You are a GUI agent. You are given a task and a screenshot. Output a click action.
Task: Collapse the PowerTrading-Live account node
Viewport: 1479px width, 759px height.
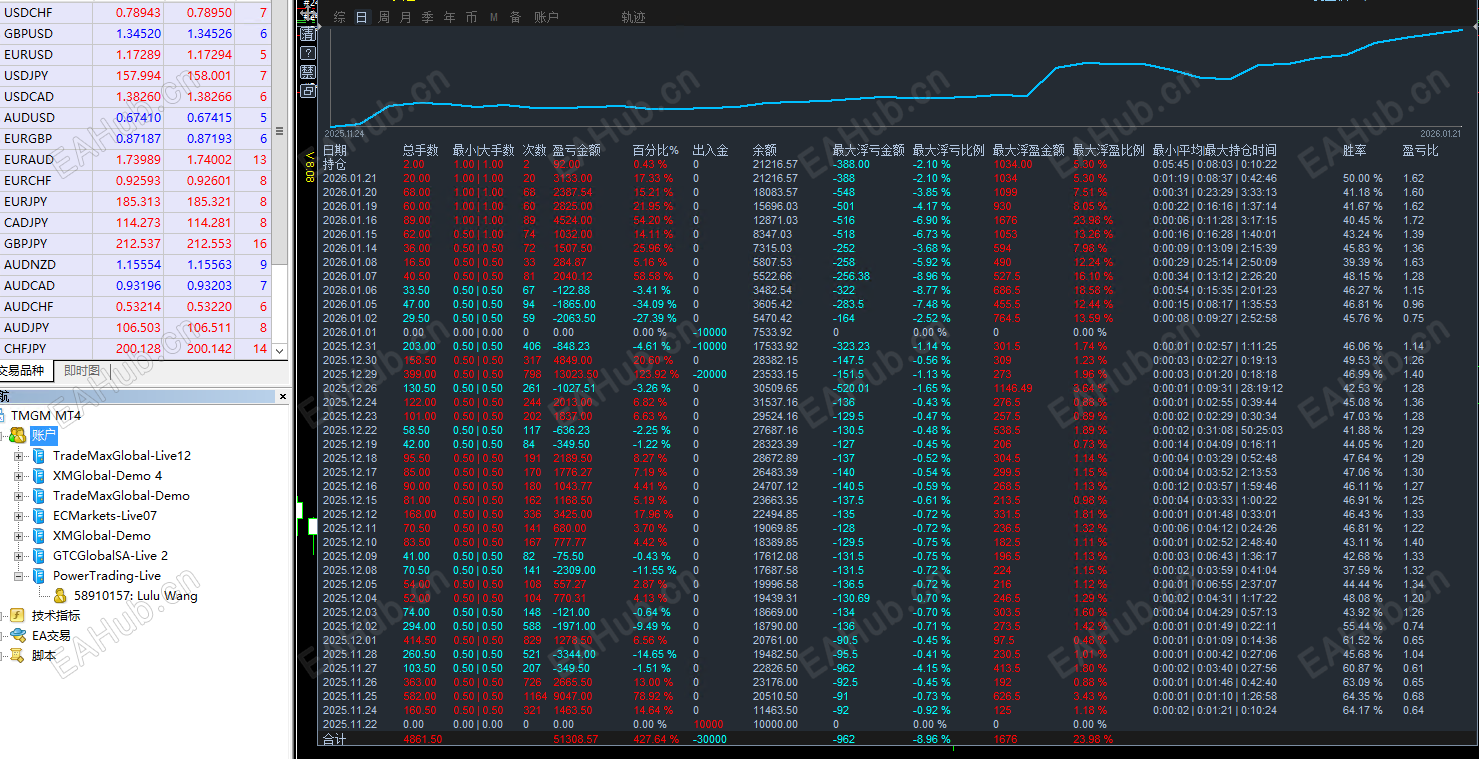point(18,576)
